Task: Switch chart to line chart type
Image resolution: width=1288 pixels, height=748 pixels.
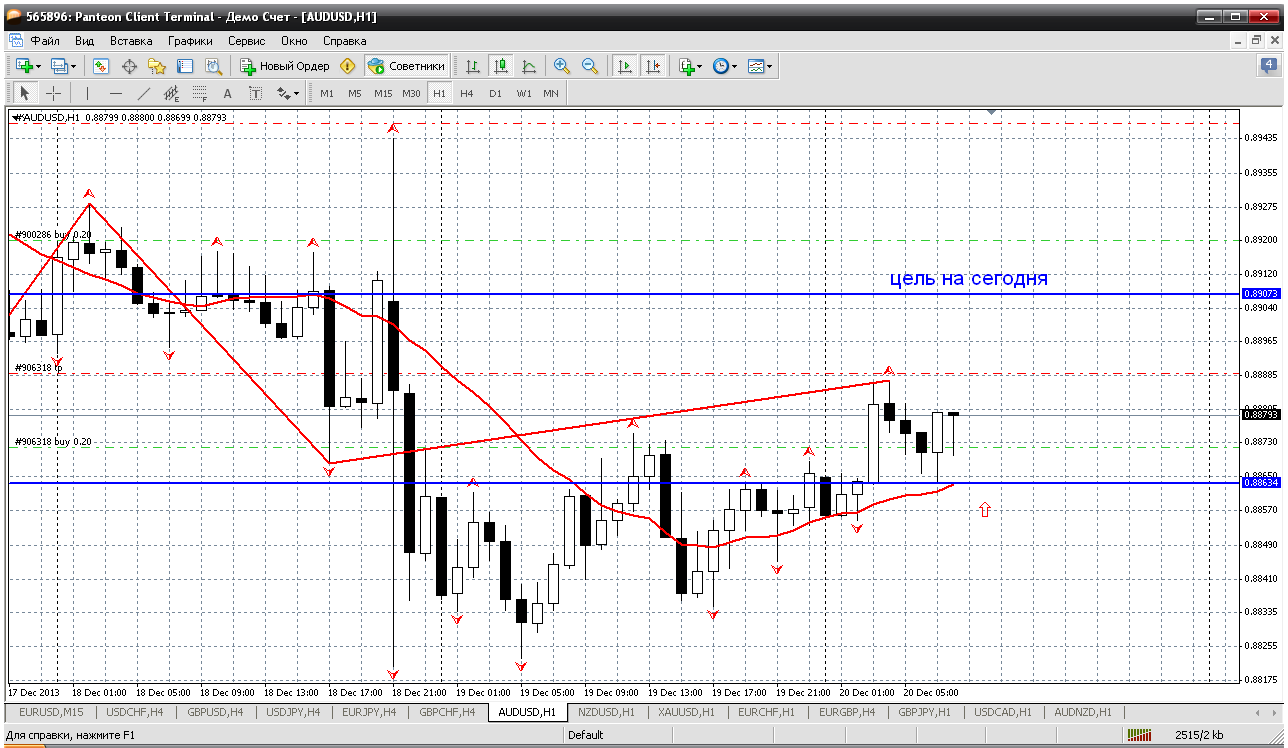Action: [529, 66]
